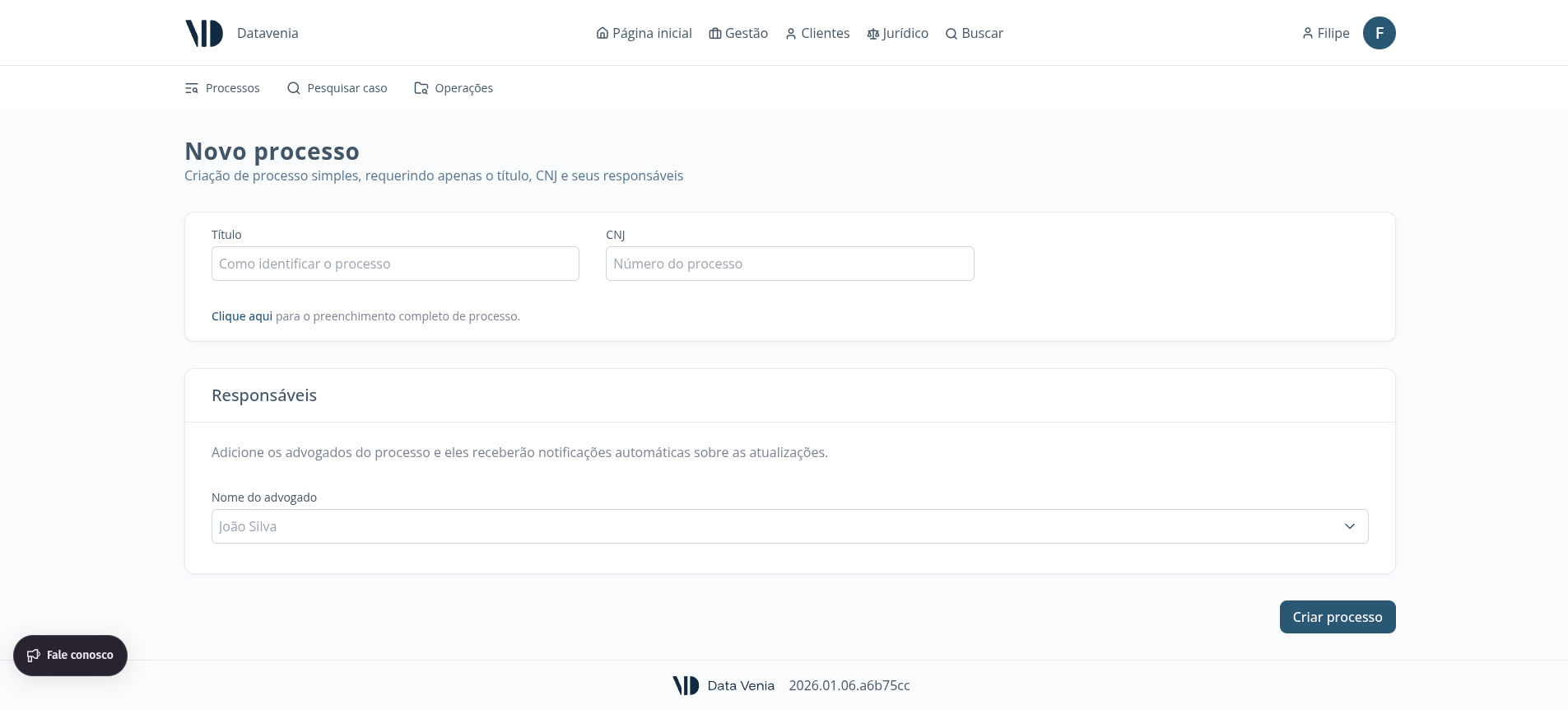Click the person icon beside Clientes
Viewport: 1568px width, 710px height.
[x=791, y=34]
